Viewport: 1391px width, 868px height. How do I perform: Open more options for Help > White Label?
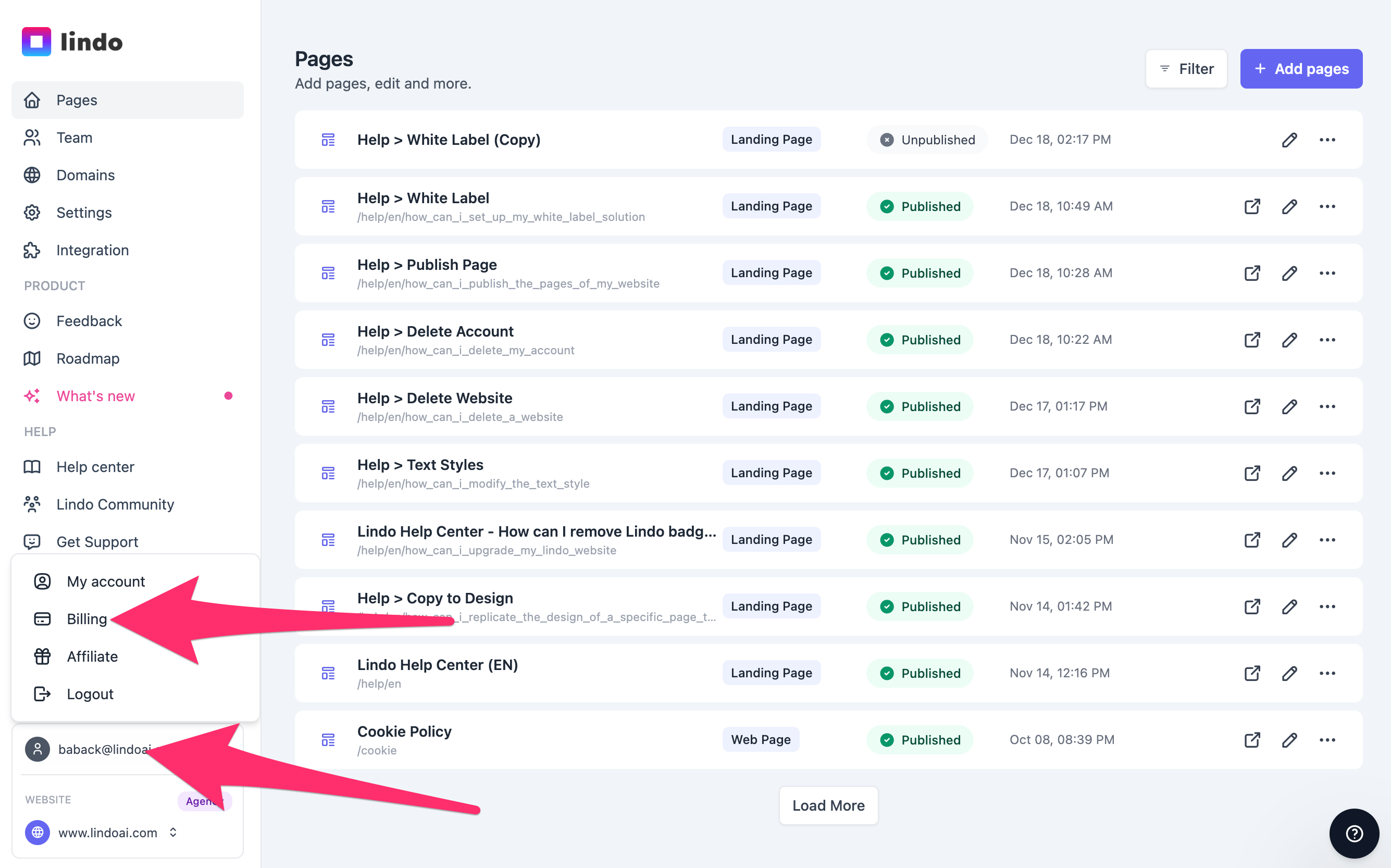(x=1327, y=206)
